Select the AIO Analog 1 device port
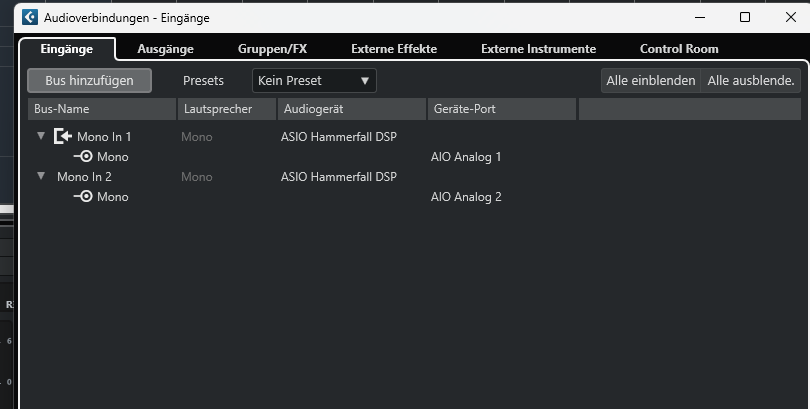 (466, 157)
